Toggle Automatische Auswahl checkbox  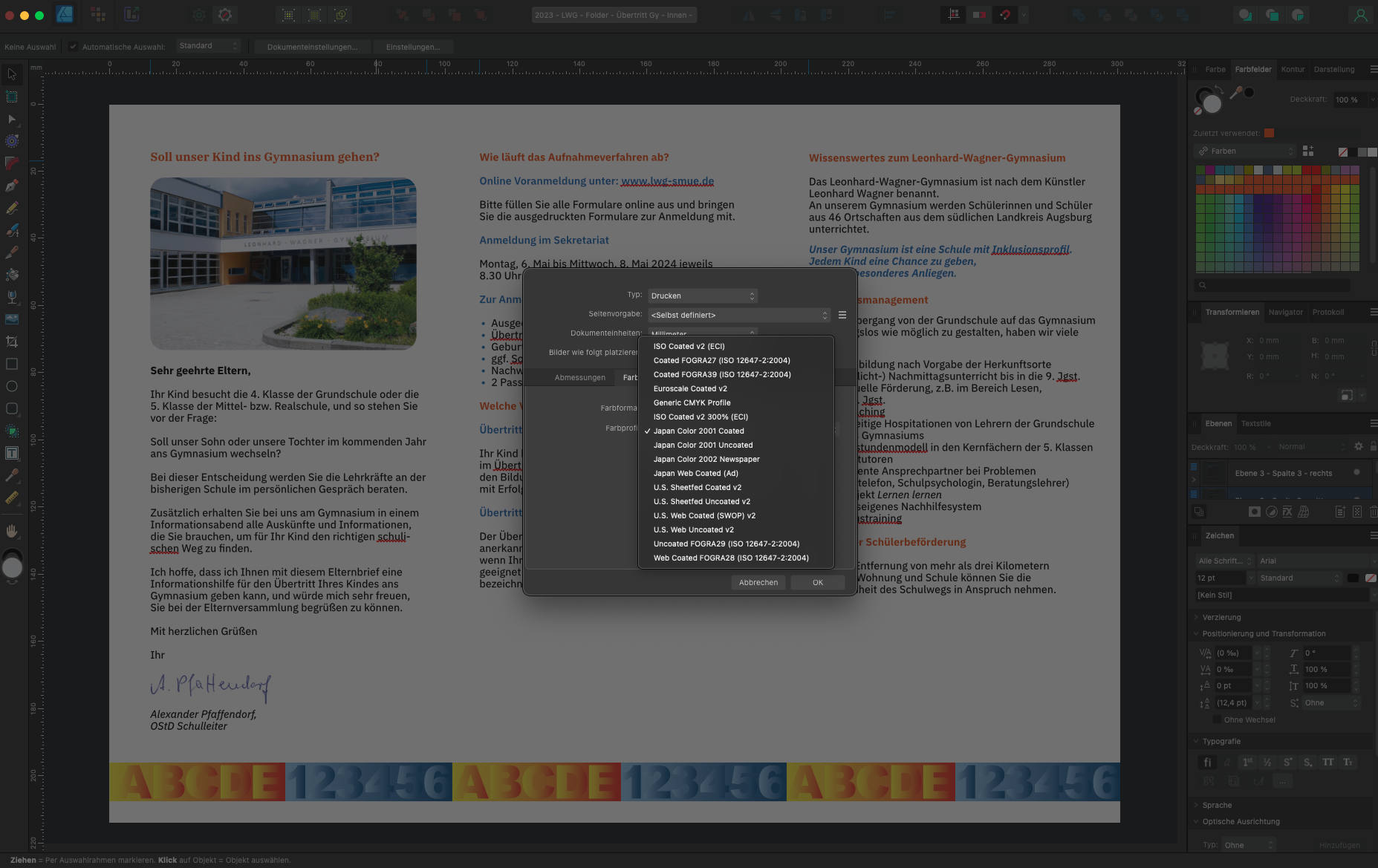[x=73, y=47]
